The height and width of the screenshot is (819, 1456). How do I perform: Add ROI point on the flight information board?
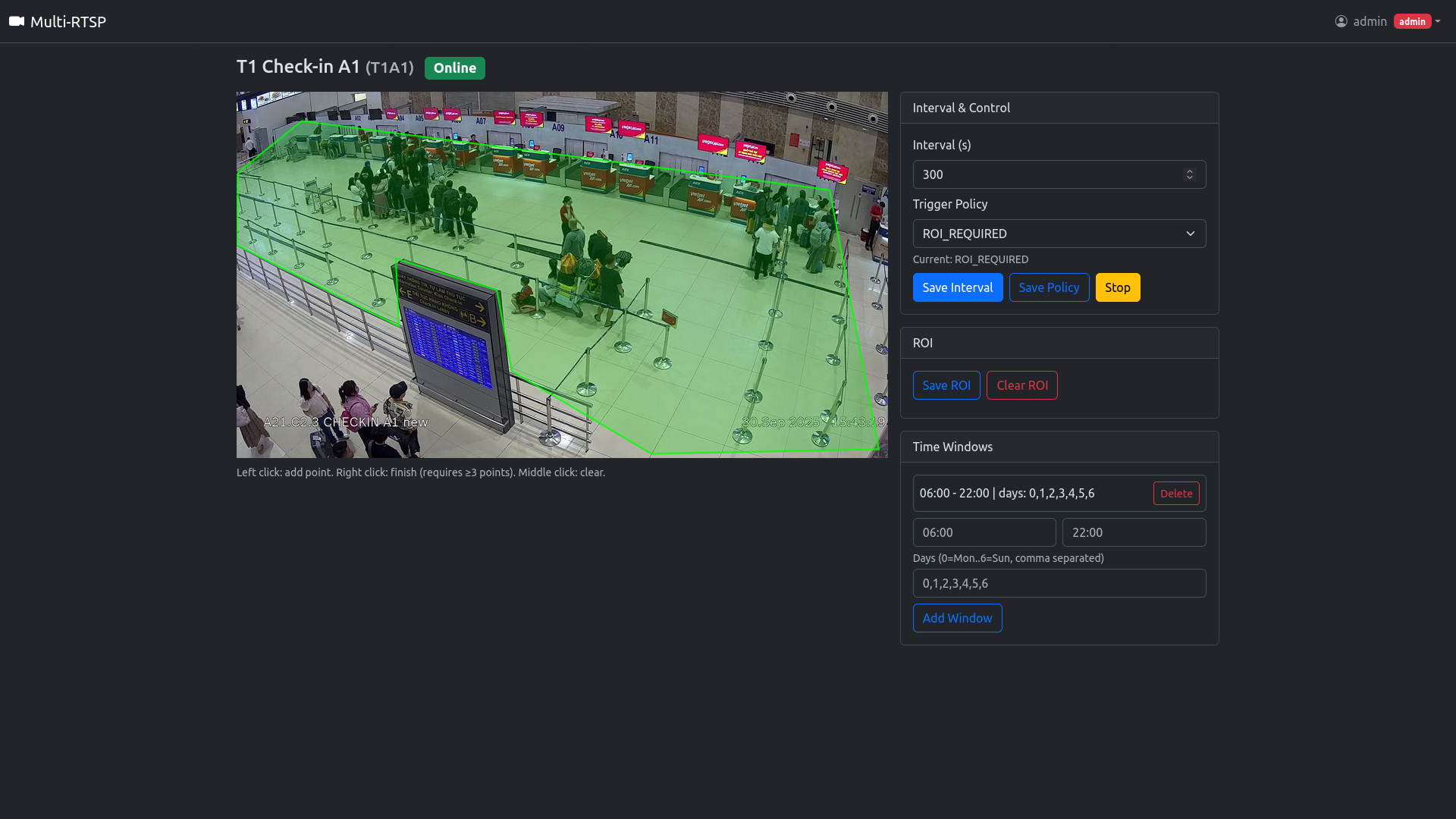[x=449, y=345]
